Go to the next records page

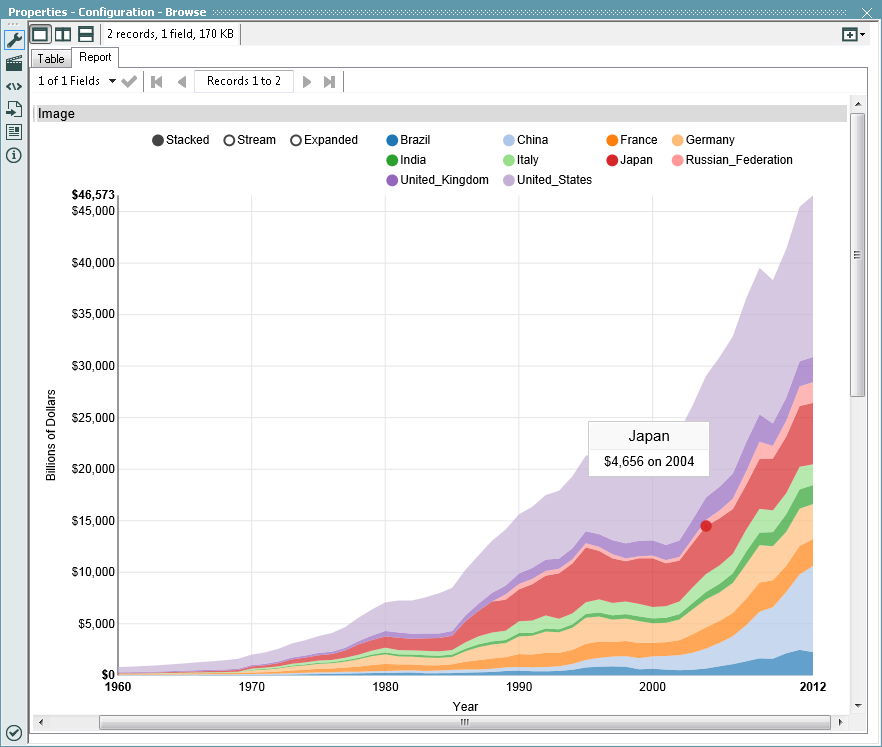307,81
